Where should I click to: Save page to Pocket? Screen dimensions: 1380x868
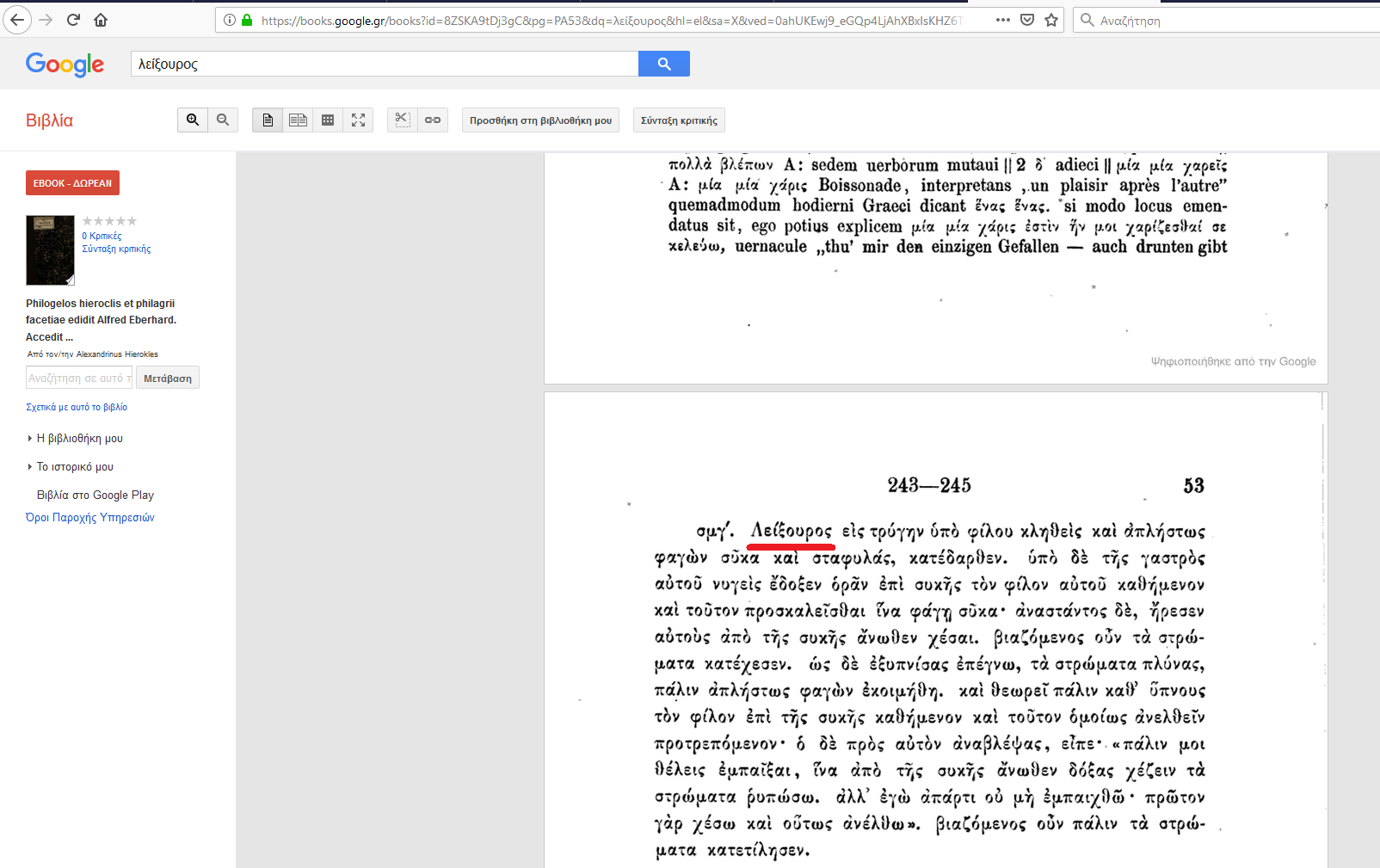click(1027, 20)
